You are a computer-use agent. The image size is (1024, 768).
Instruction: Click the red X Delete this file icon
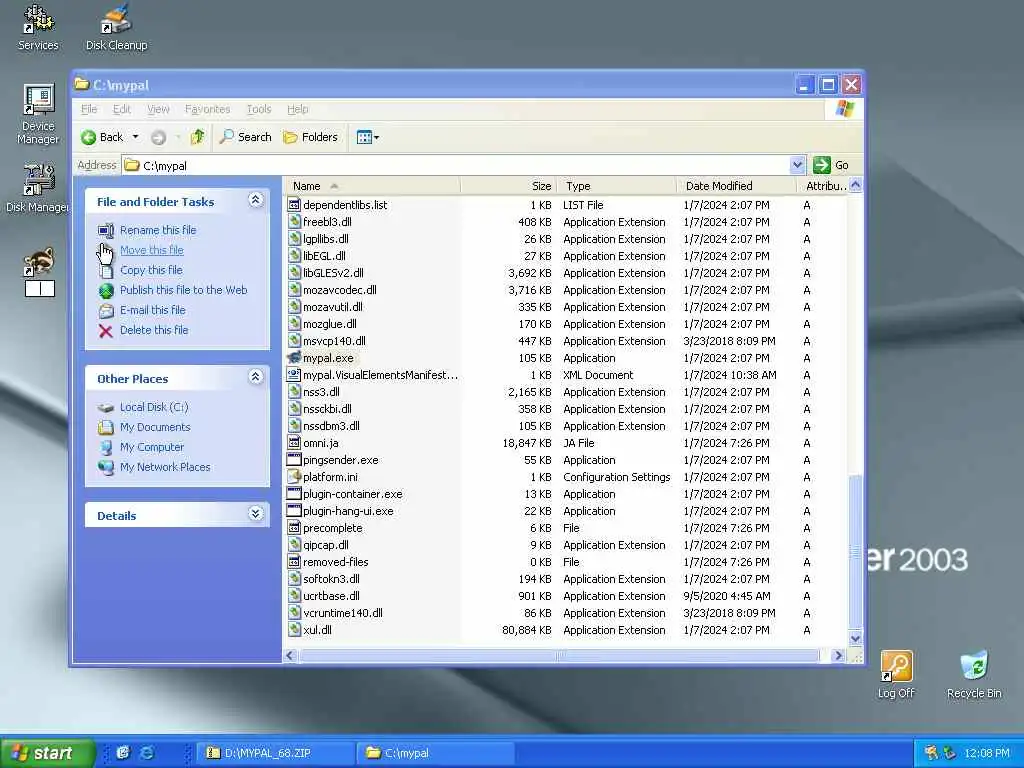[106, 330]
